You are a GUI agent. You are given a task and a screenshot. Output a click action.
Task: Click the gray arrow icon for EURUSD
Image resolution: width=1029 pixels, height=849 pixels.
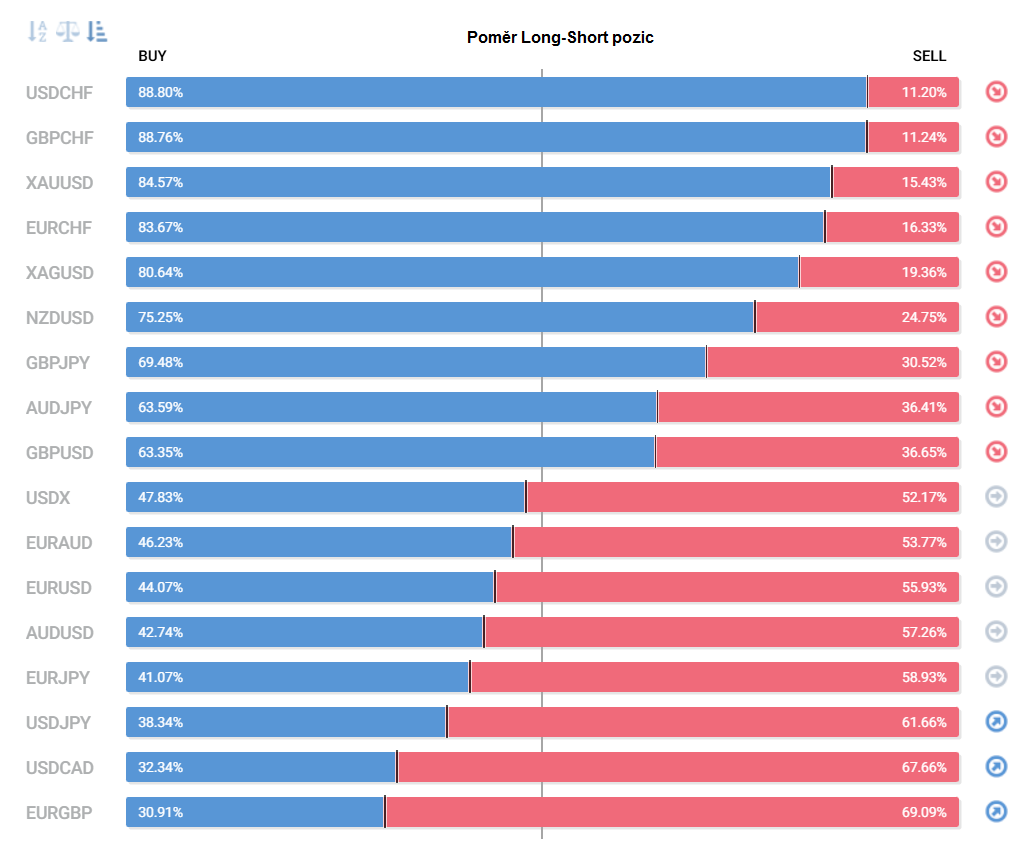click(996, 587)
